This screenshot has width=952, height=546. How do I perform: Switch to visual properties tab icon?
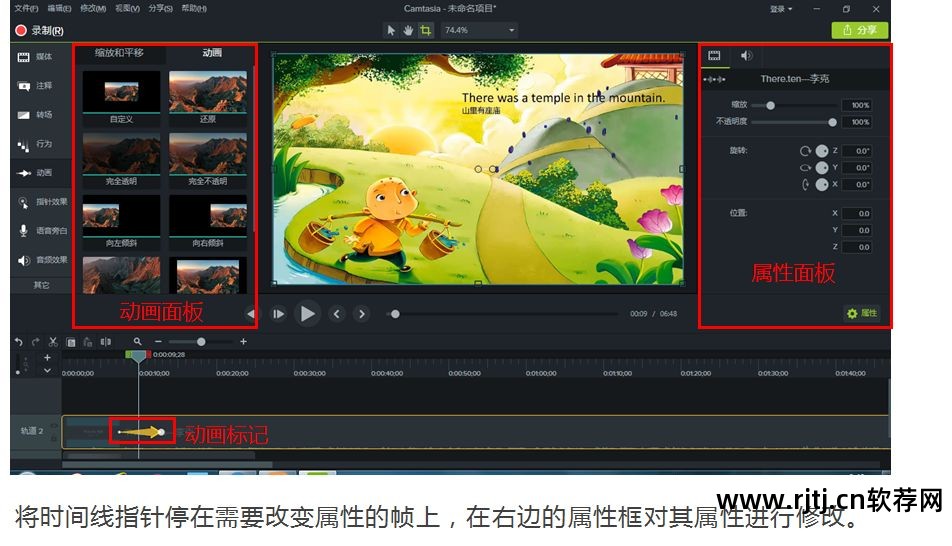(715, 56)
